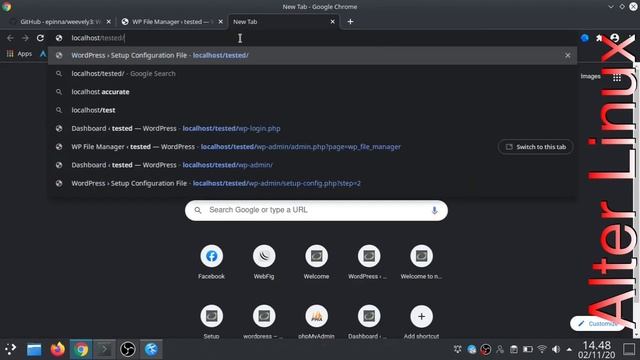Open the Welcome shortcut
Viewport: 640px width, 360px height.
[316, 262]
